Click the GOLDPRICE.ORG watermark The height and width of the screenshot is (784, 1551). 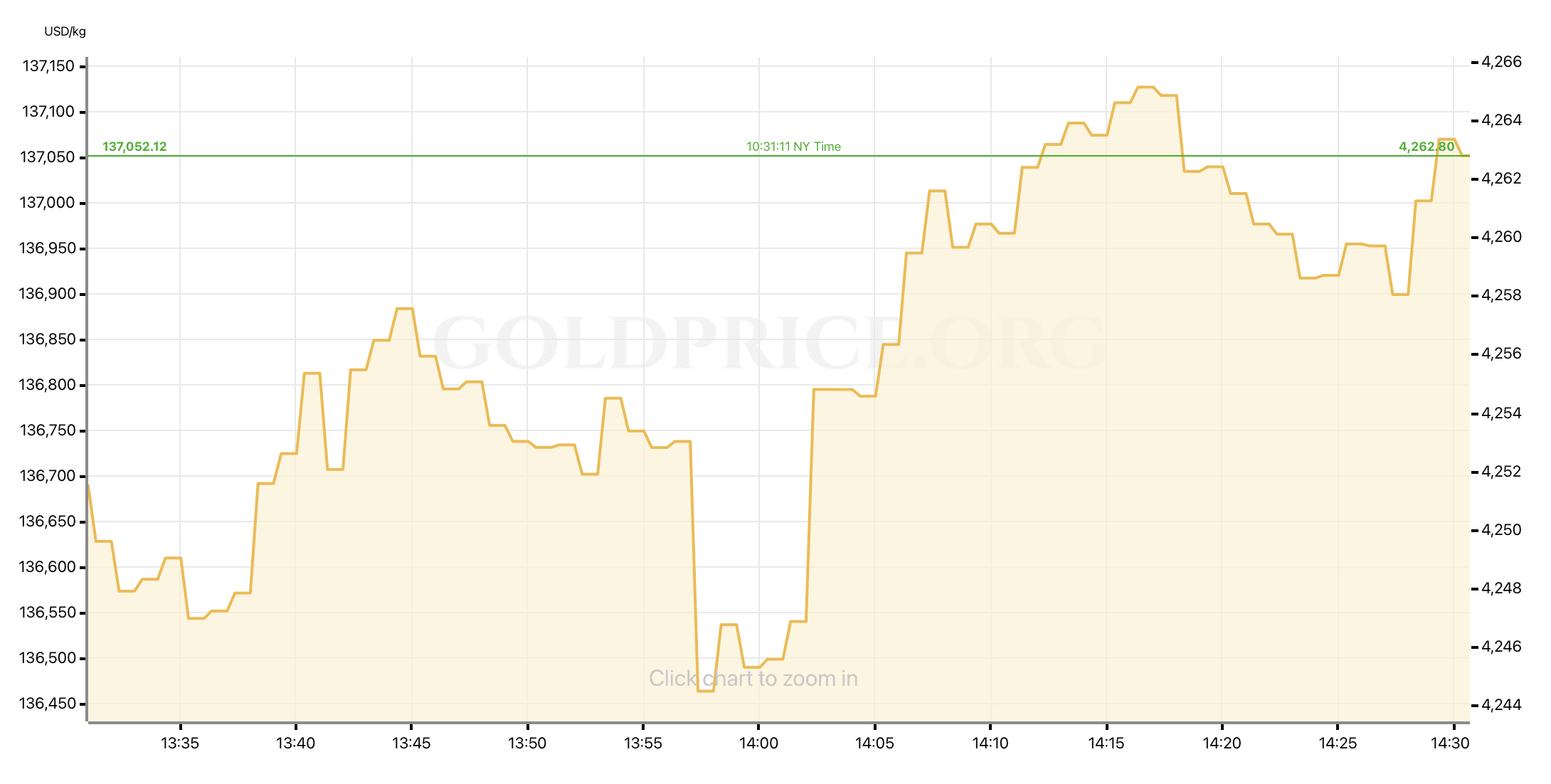[768, 344]
